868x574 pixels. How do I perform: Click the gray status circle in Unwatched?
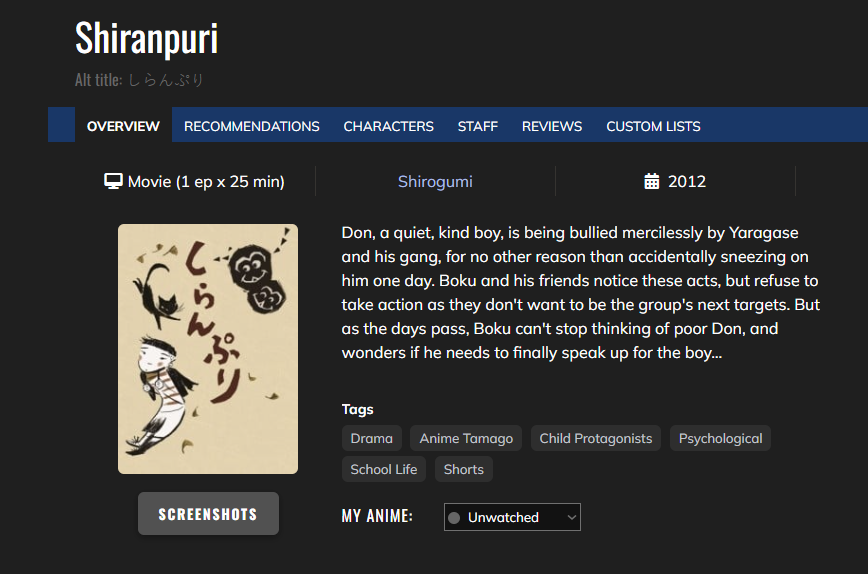pyautogui.click(x=454, y=518)
